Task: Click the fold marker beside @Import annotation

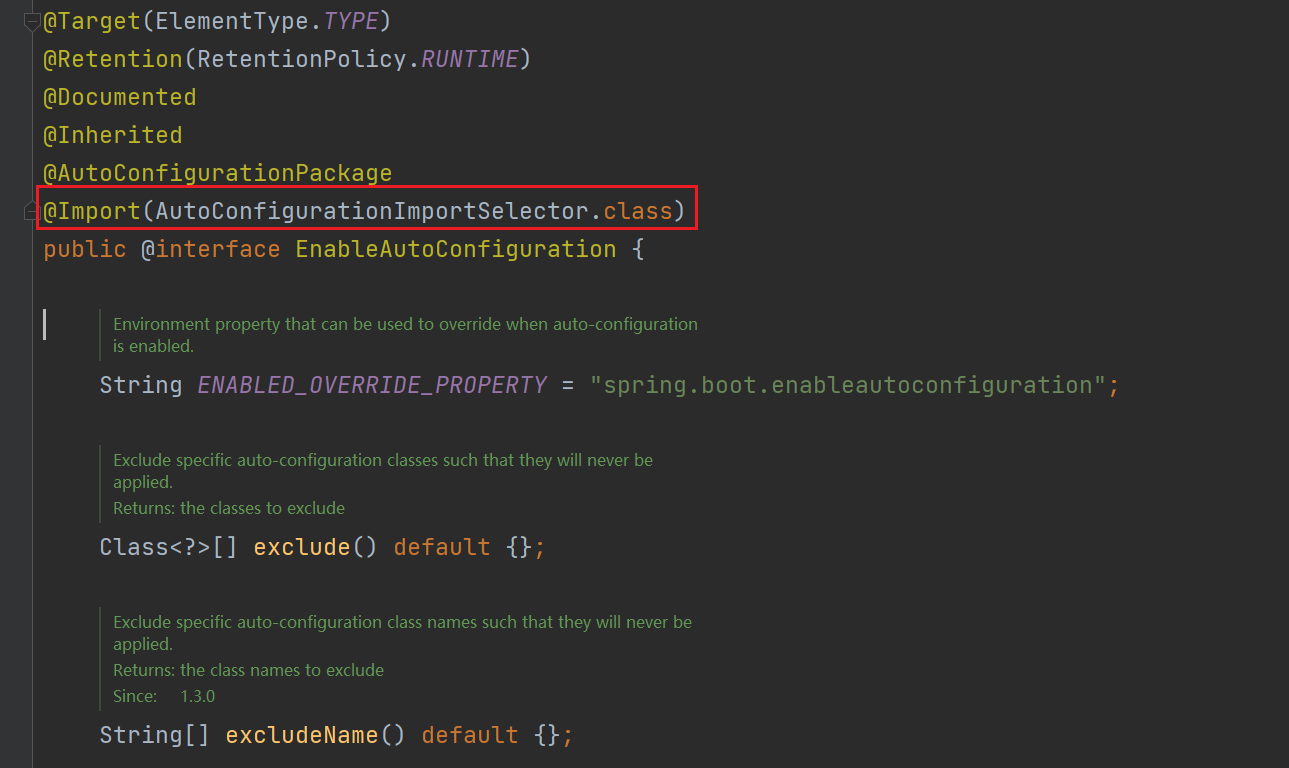Action: pyautogui.click(x=31, y=211)
